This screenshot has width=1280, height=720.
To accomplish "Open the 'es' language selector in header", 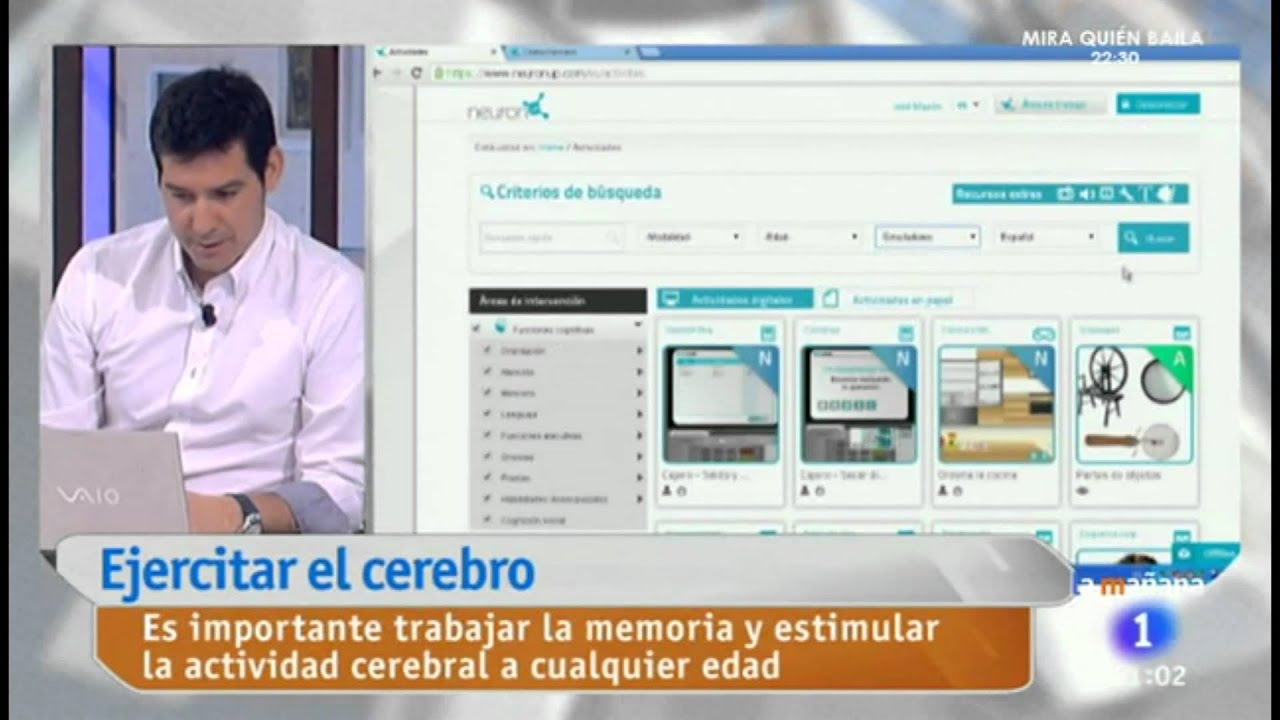I will point(967,105).
